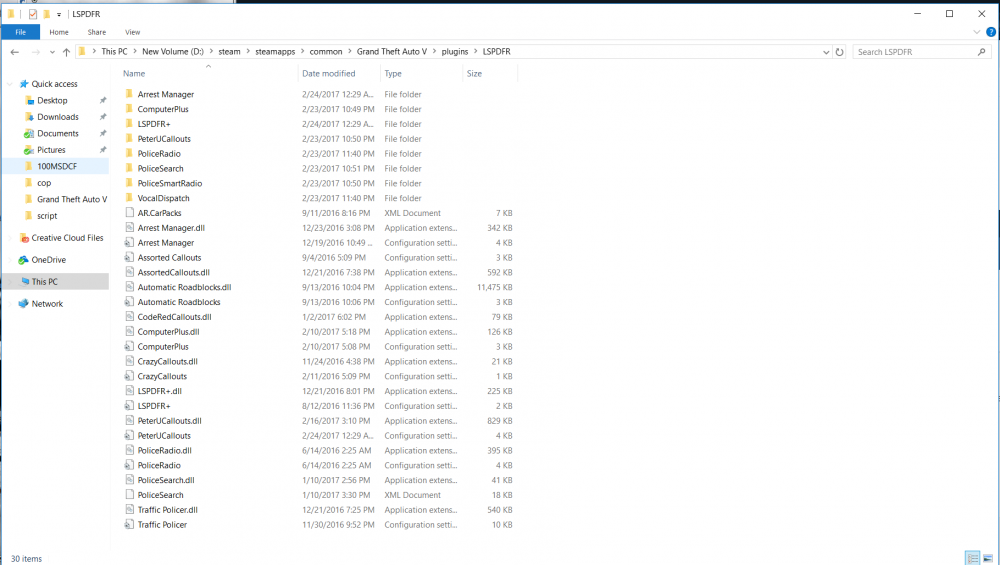1000x565 pixels.
Task: Click the CrazyCallouts.dll file icon
Action: coord(129,362)
